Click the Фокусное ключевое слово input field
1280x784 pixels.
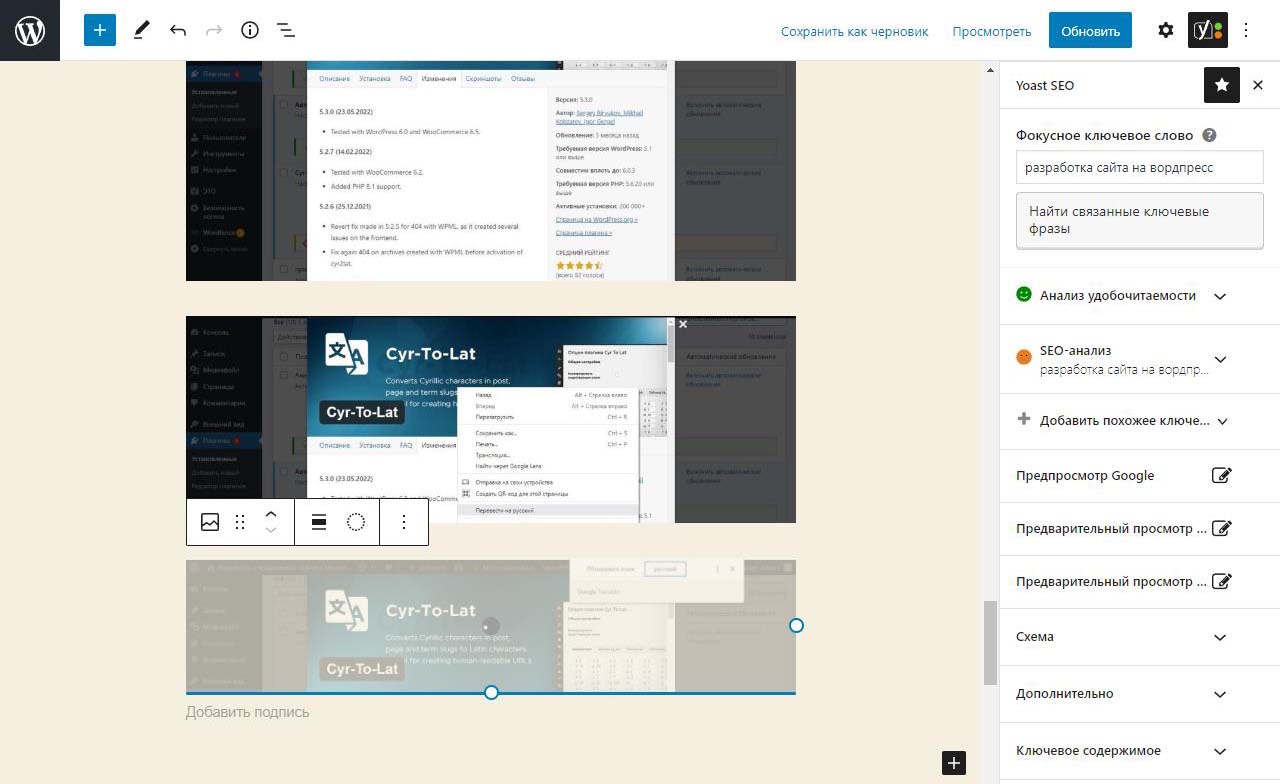(x=1139, y=168)
